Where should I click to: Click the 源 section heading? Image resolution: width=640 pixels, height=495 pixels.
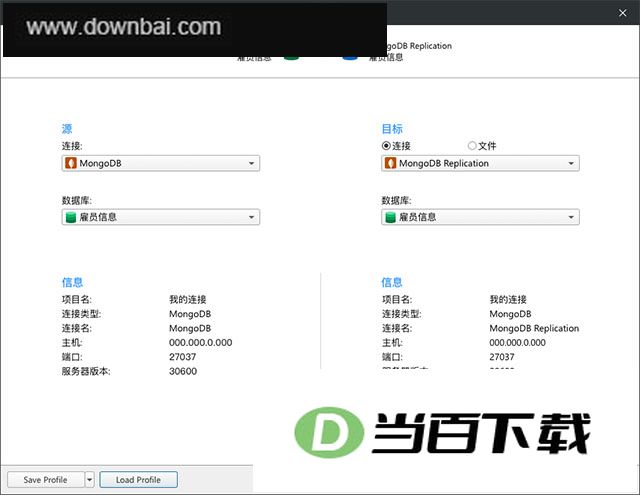tap(67, 129)
